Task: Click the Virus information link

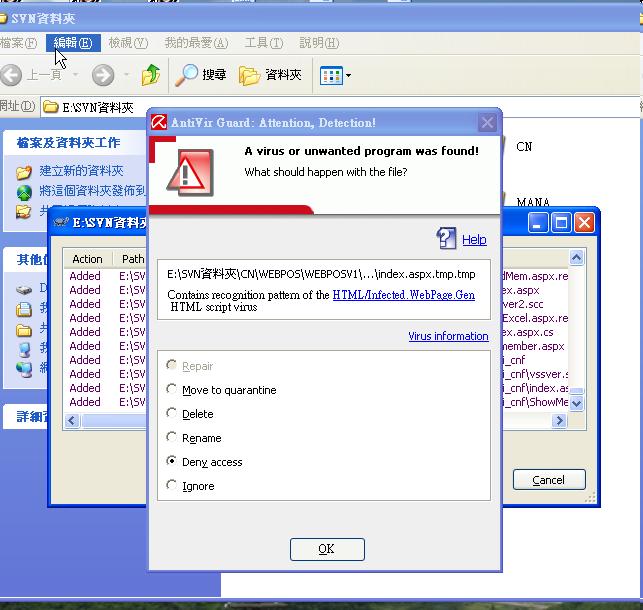Action: [448, 336]
